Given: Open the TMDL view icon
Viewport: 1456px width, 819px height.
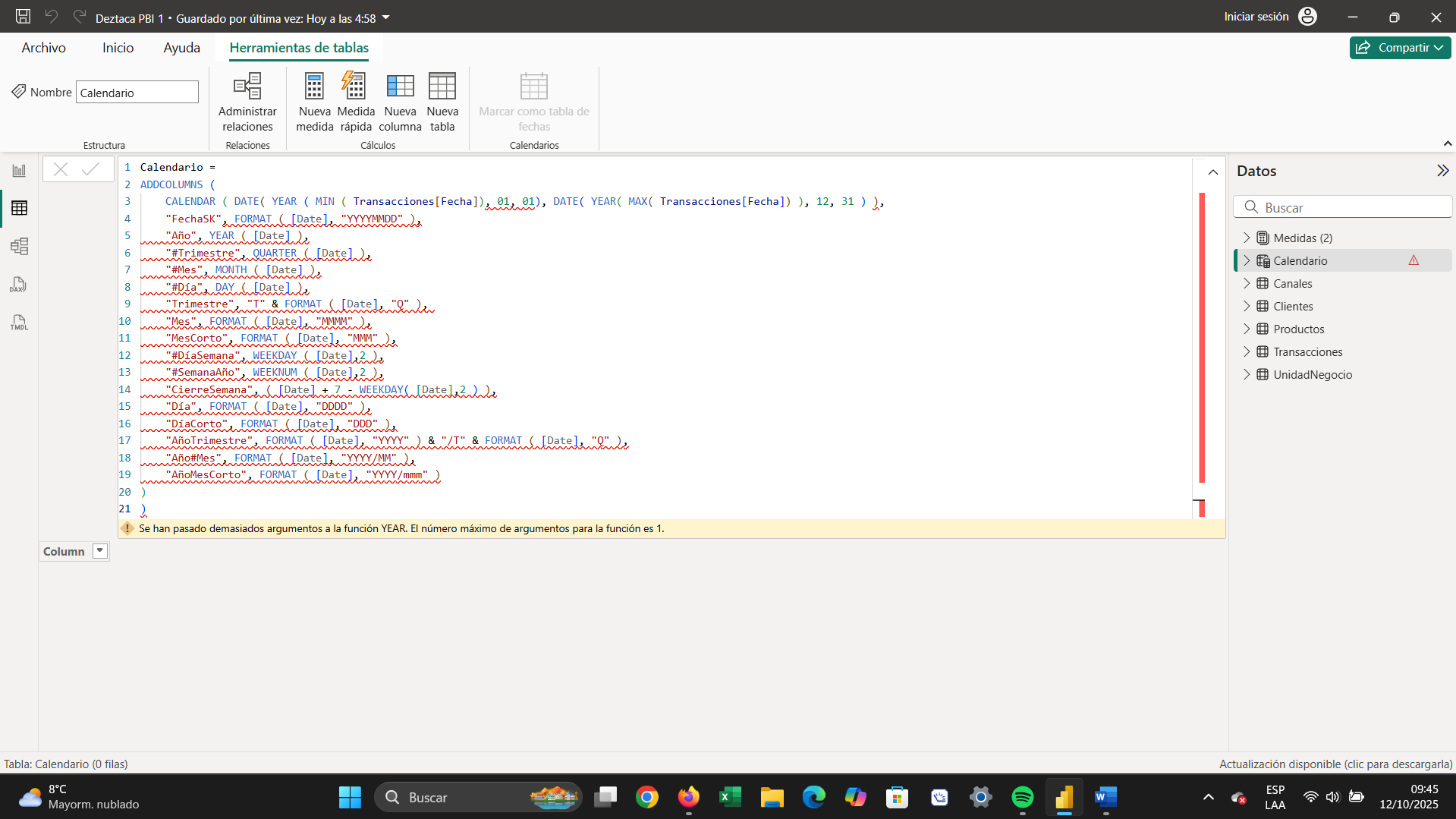Looking at the screenshot, I should pos(19,323).
